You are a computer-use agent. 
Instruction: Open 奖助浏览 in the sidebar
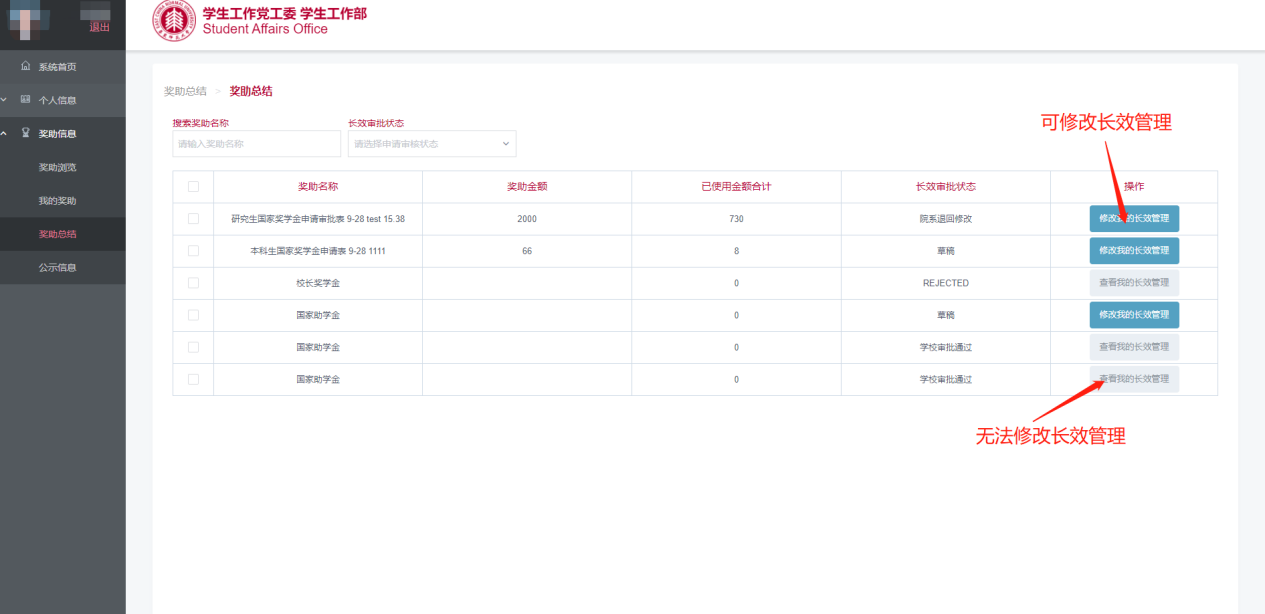click(x=57, y=167)
